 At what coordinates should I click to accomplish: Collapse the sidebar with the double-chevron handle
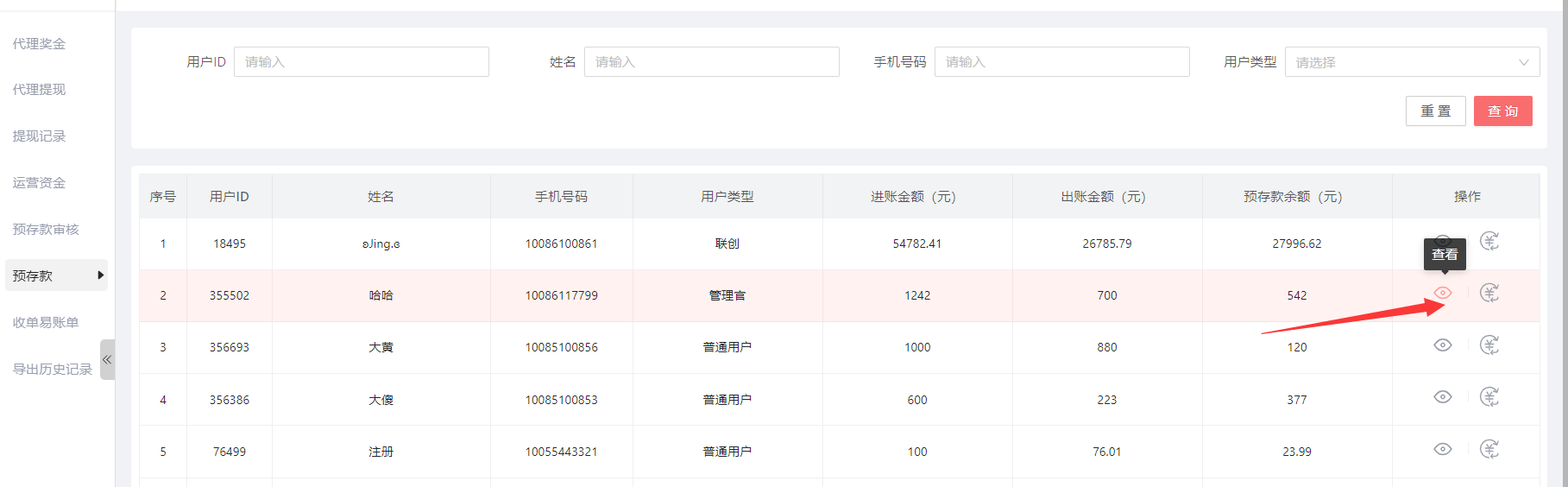(107, 359)
